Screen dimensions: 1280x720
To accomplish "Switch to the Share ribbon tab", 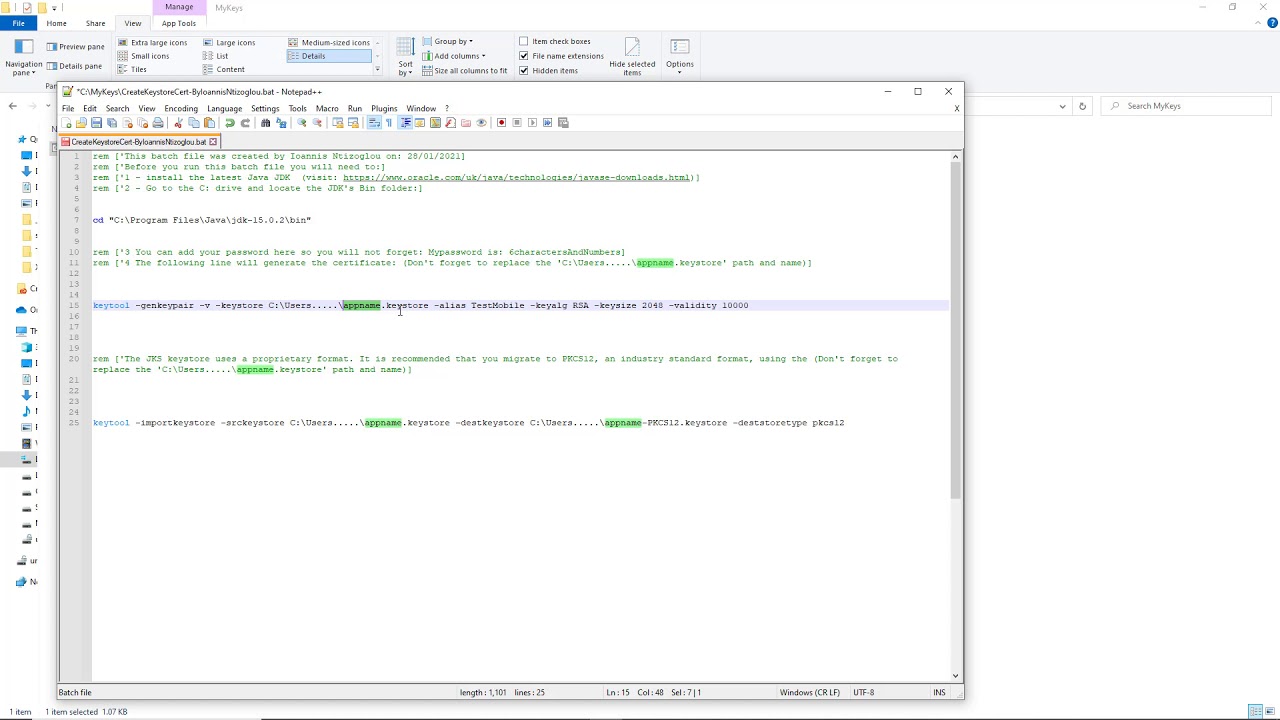I will [x=95, y=23].
